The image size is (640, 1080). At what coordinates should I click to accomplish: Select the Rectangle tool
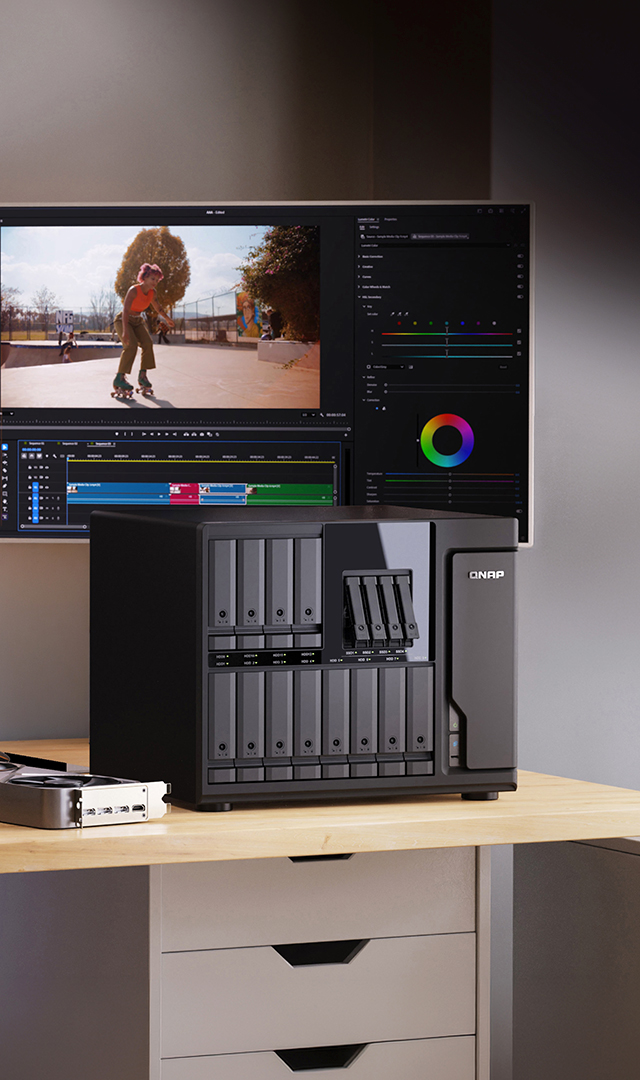(5, 494)
